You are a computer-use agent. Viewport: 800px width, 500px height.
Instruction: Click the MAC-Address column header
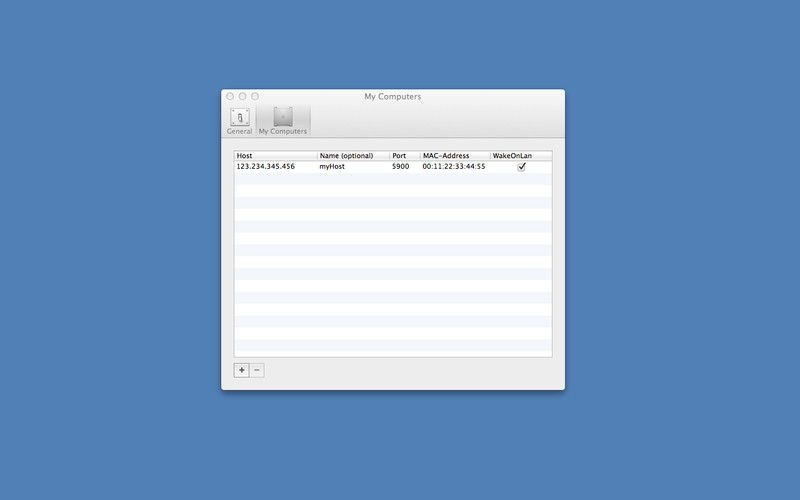click(455, 156)
